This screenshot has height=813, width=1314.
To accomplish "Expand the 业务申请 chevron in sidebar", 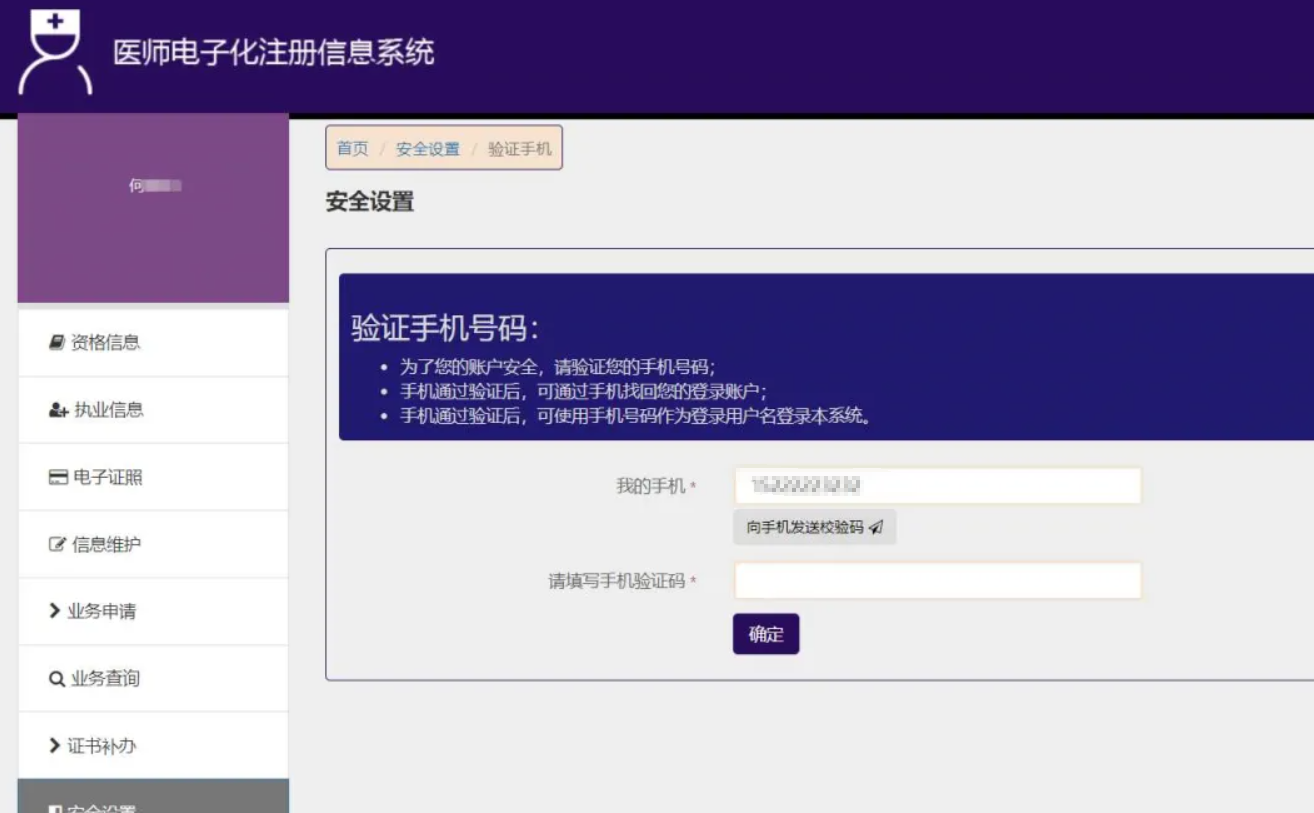I will pyautogui.click(x=55, y=611).
